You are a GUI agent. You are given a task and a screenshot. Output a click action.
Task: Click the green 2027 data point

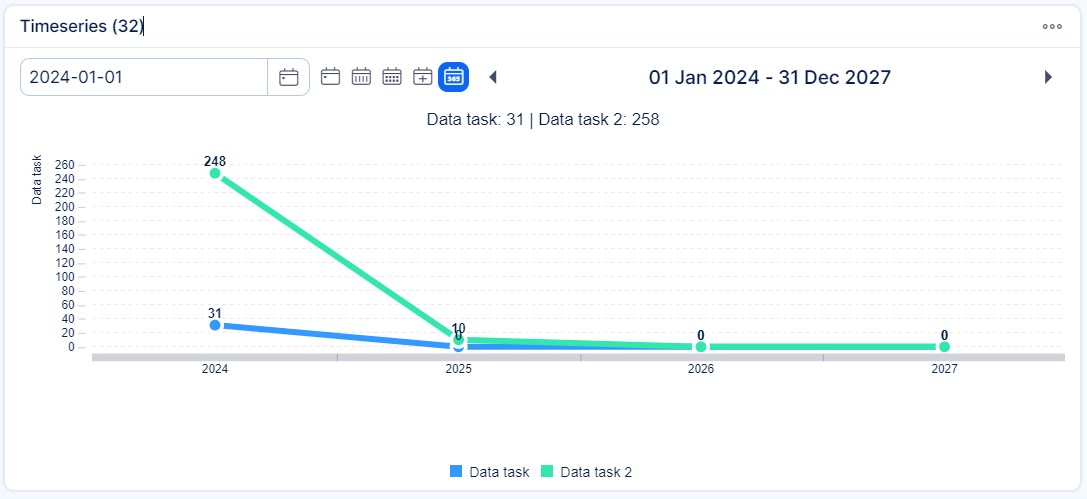944,347
